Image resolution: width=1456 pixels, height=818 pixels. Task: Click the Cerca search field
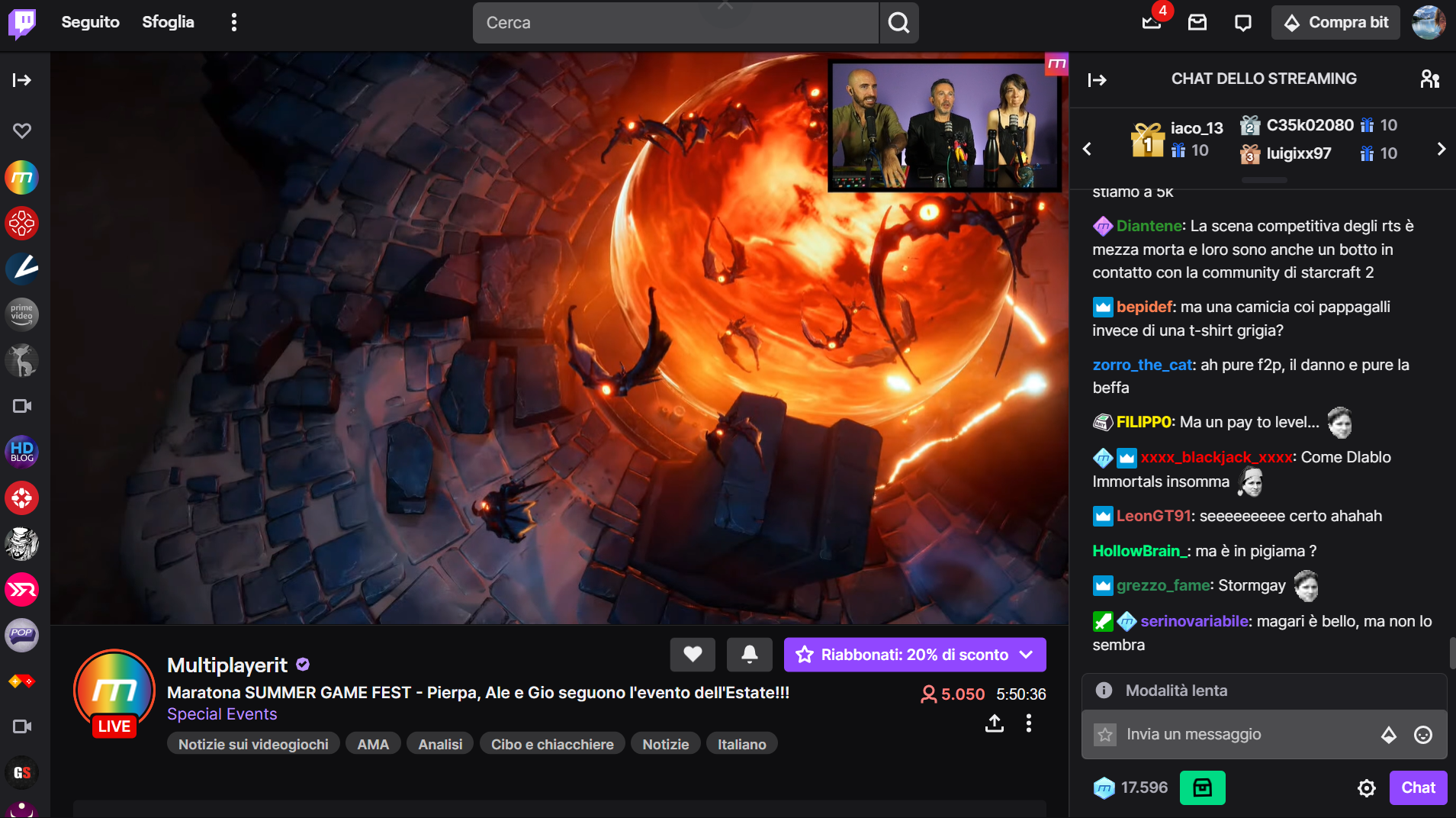676,23
